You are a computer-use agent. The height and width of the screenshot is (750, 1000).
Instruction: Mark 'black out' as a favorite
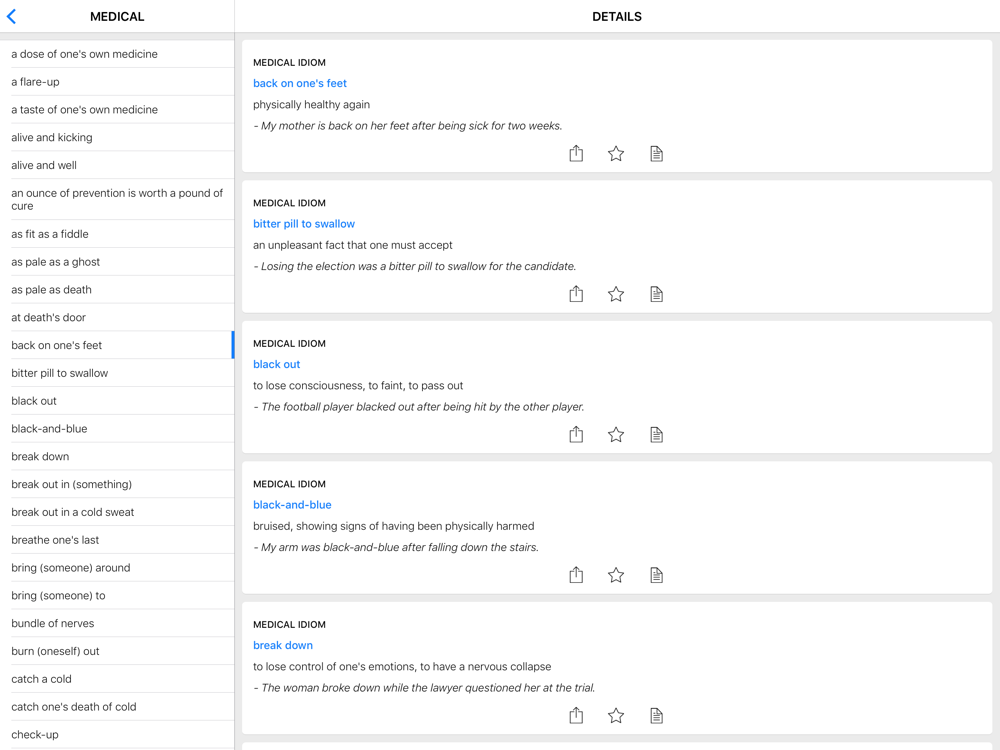(x=615, y=435)
